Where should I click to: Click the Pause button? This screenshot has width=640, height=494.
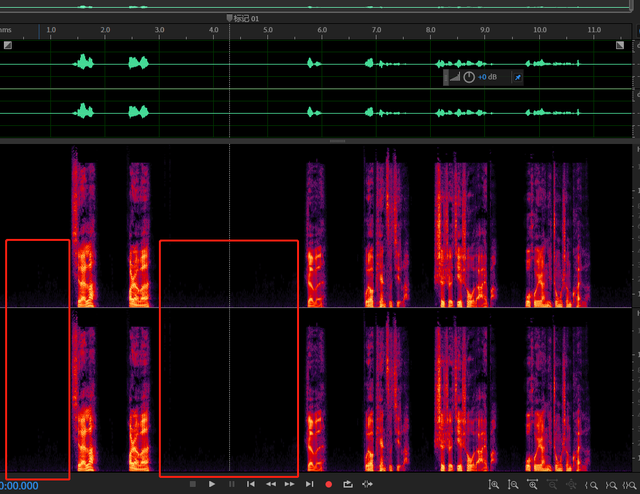tap(231, 484)
